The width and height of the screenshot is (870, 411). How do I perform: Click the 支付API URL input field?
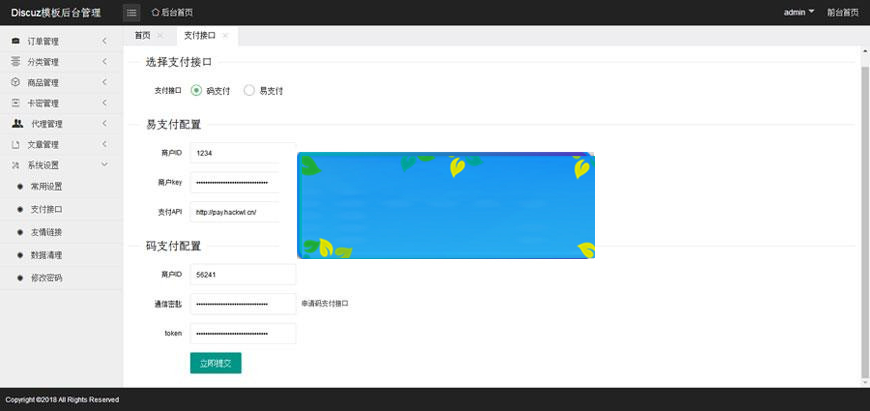click(x=234, y=212)
